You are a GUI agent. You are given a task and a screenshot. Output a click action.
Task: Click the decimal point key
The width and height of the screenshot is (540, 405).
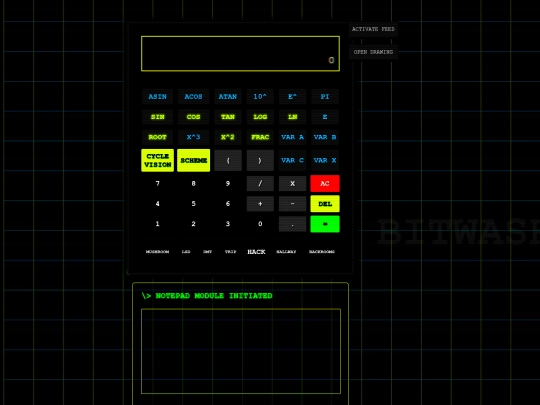[x=292, y=224]
